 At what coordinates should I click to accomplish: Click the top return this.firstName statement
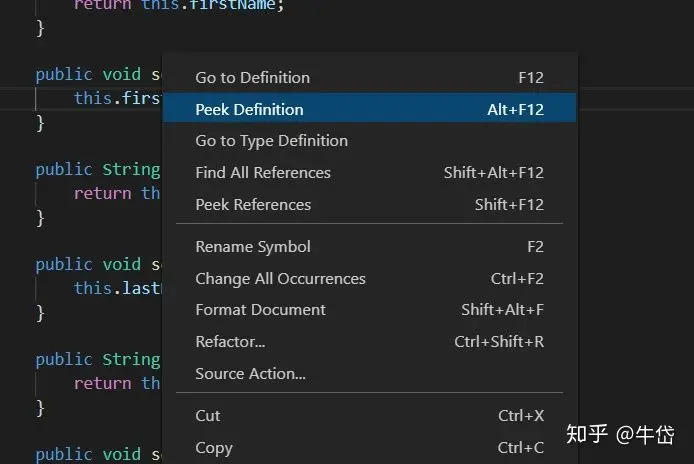point(179,5)
